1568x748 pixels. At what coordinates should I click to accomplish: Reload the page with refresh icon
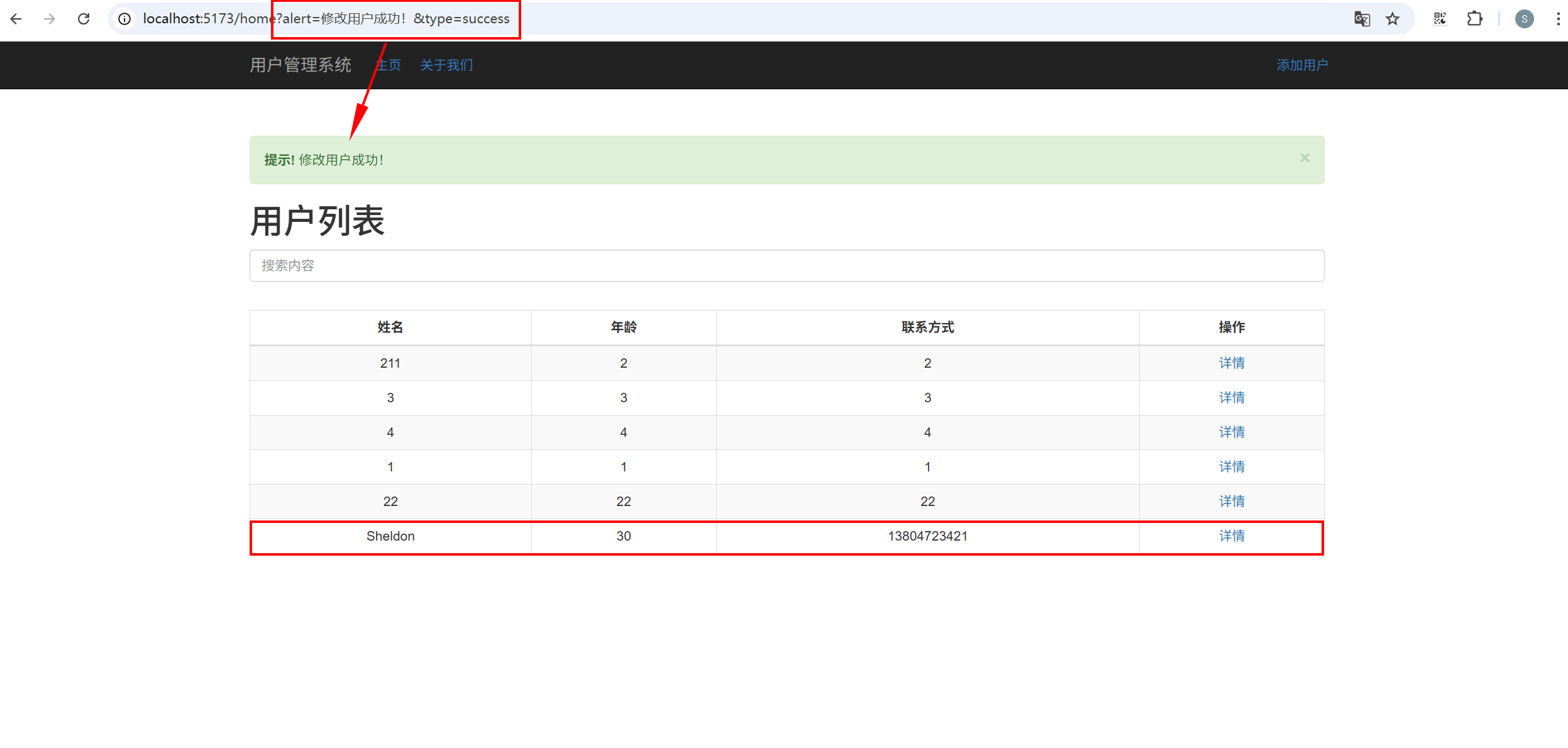click(x=84, y=19)
